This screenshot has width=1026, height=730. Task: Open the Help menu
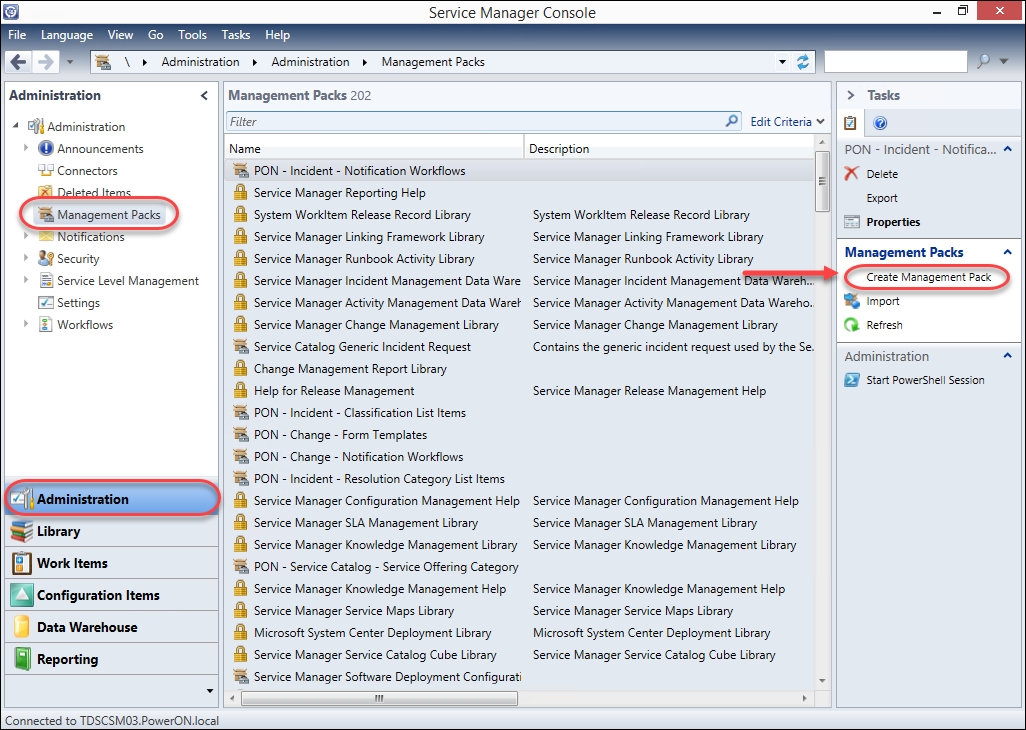point(277,35)
